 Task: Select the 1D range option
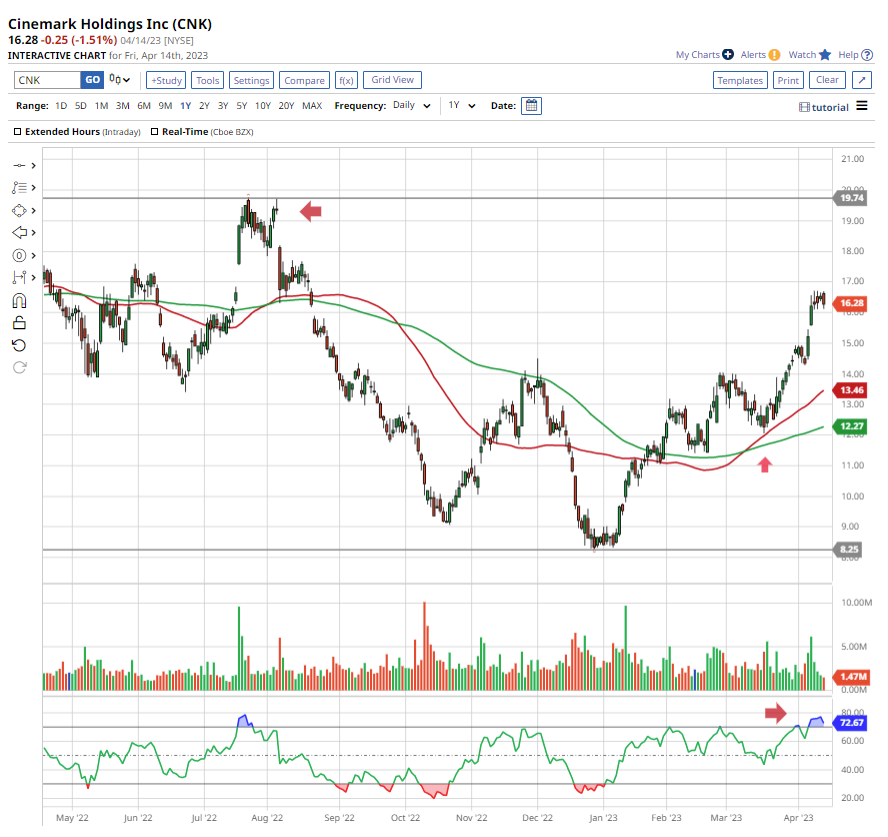(x=61, y=106)
